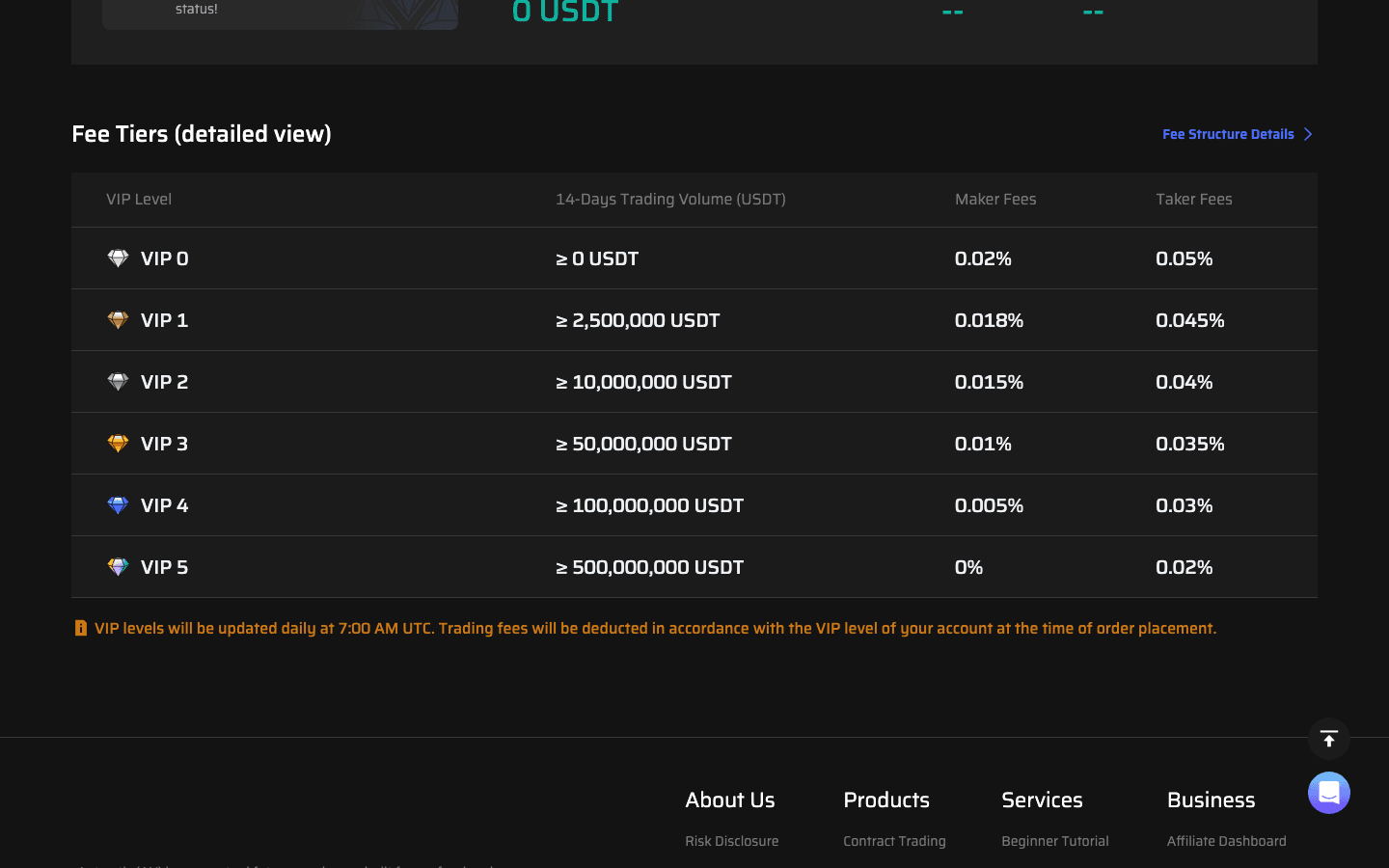Click the Taker Fees column header
Screen dimensions: 1389x868
1194,199
